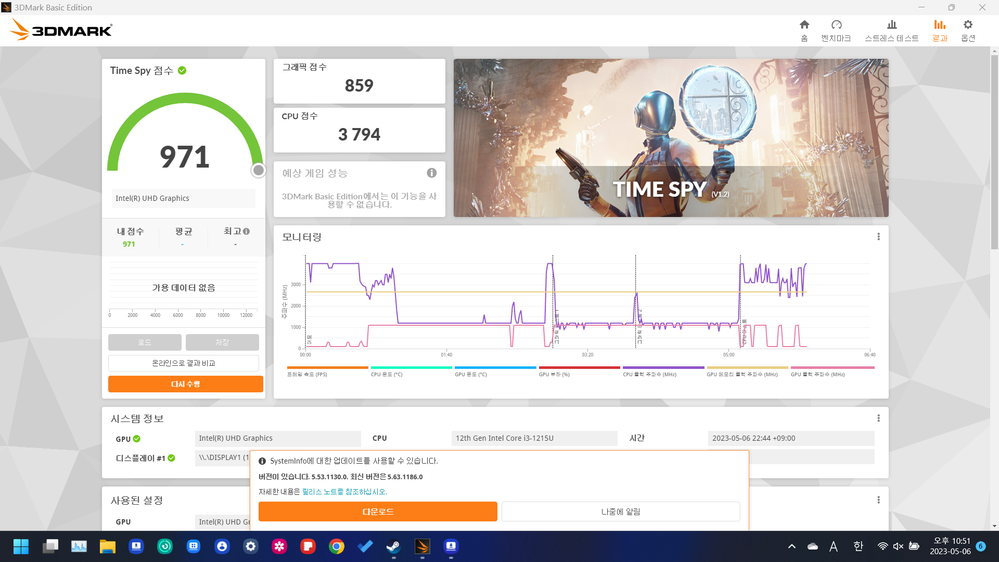Click the Korean IME 한 indicator
The width and height of the screenshot is (999, 562).
point(858,546)
